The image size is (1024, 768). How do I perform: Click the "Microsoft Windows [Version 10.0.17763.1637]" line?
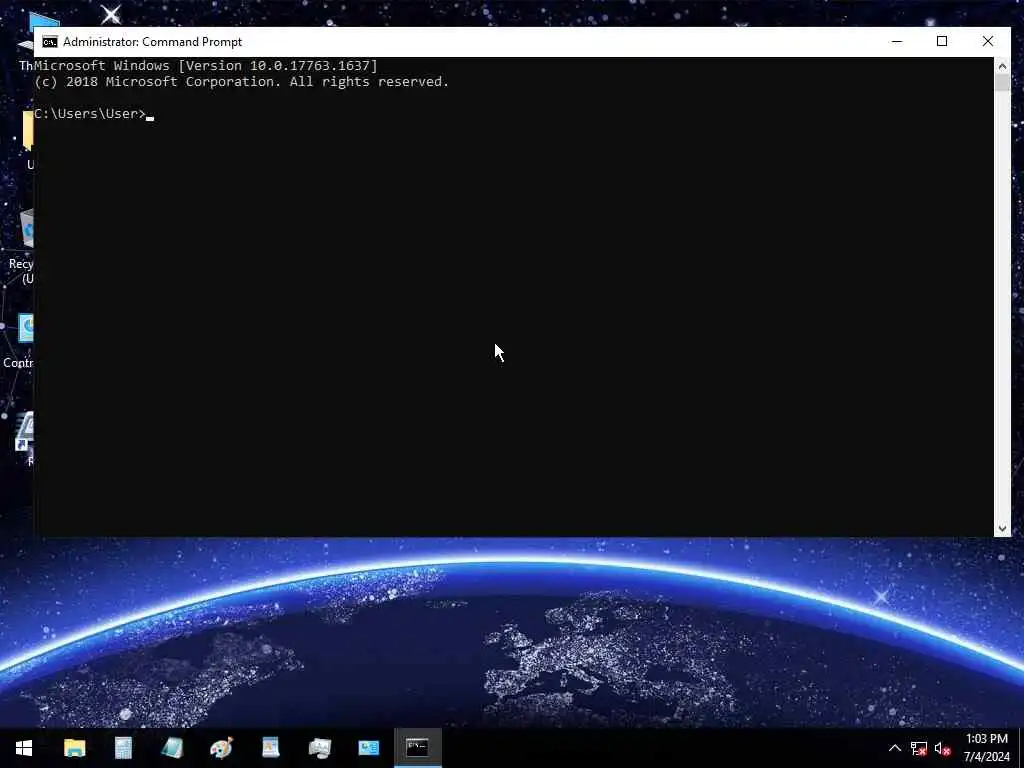(206, 65)
